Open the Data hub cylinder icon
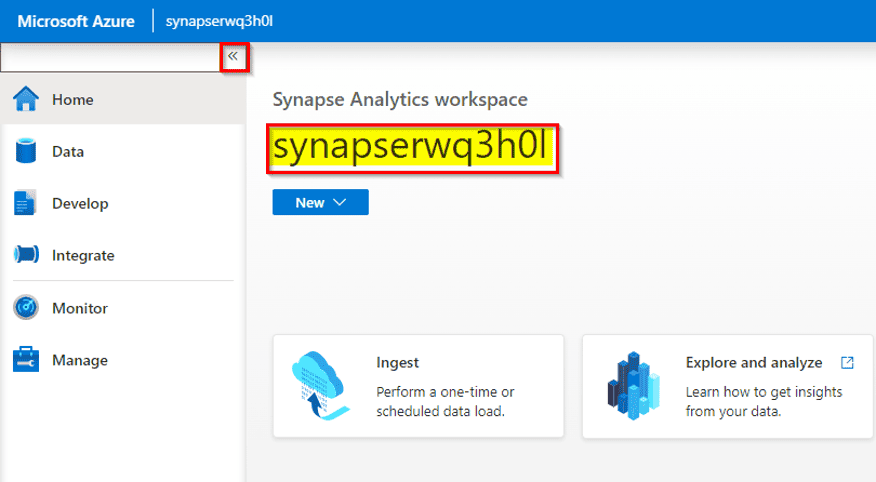Image resolution: width=876 pixels, height=482 pixels. [26, 151]
